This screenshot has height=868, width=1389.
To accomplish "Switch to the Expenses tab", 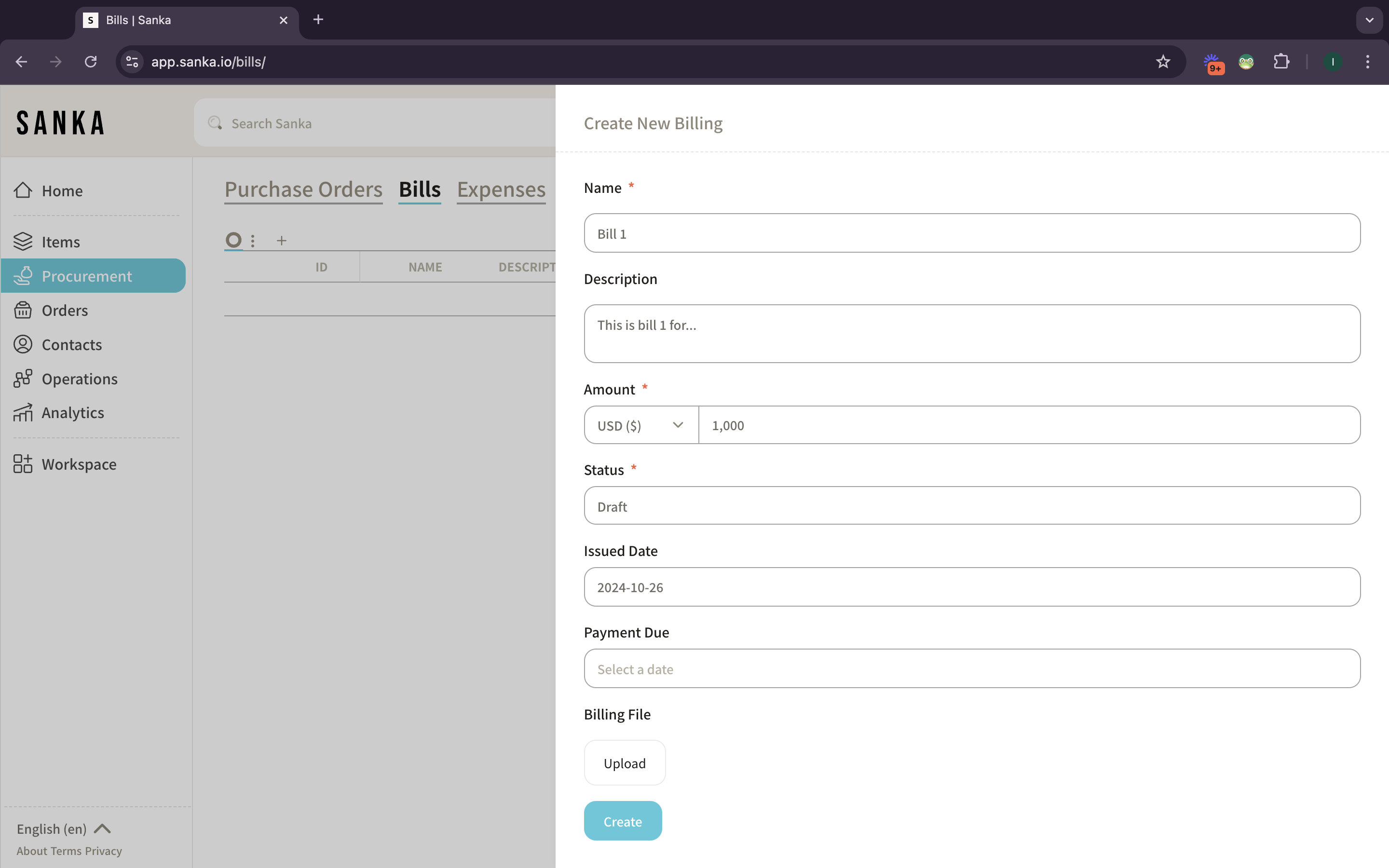I will point(501,190).
